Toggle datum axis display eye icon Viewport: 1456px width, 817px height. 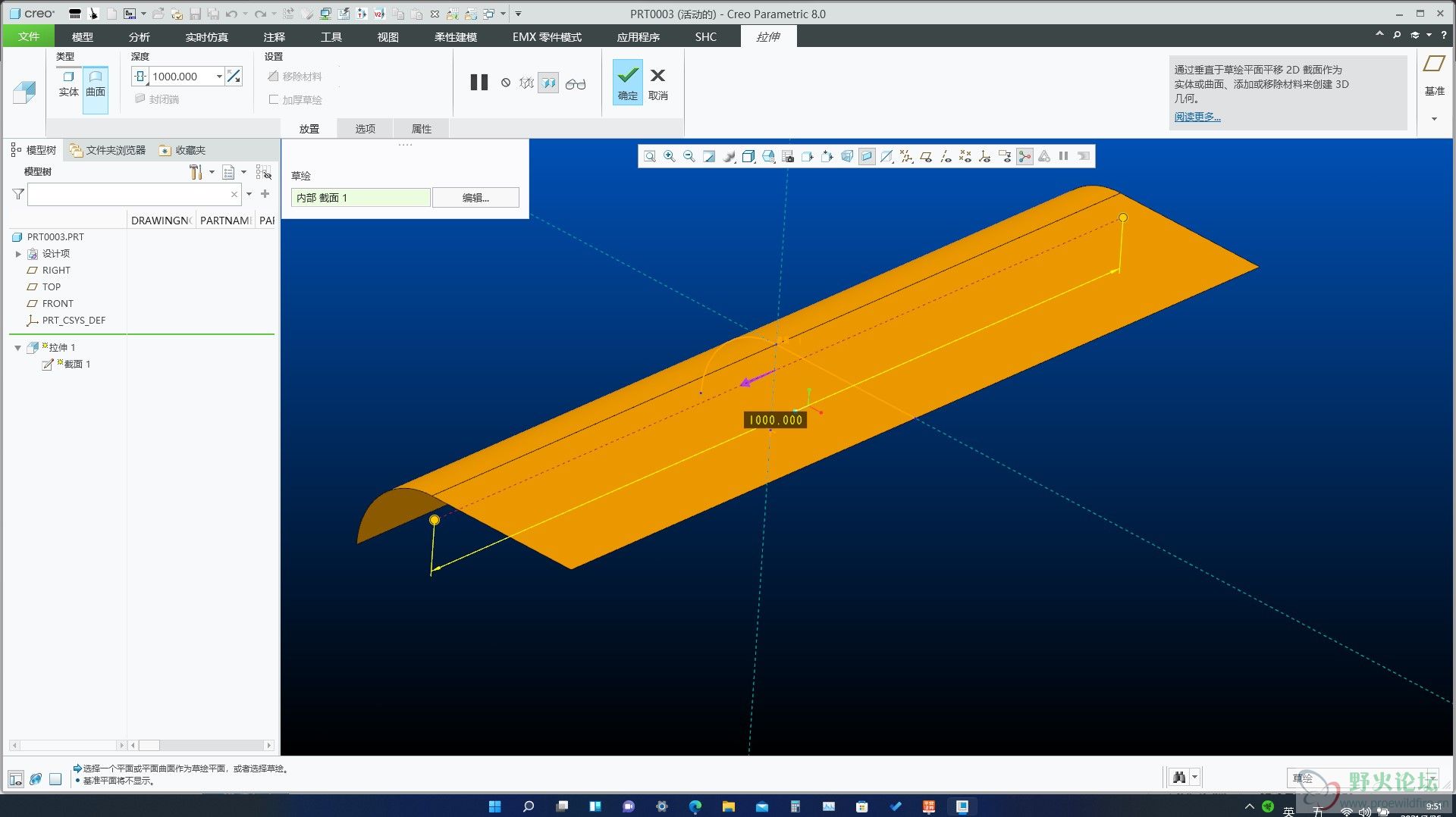click(946, 156)
